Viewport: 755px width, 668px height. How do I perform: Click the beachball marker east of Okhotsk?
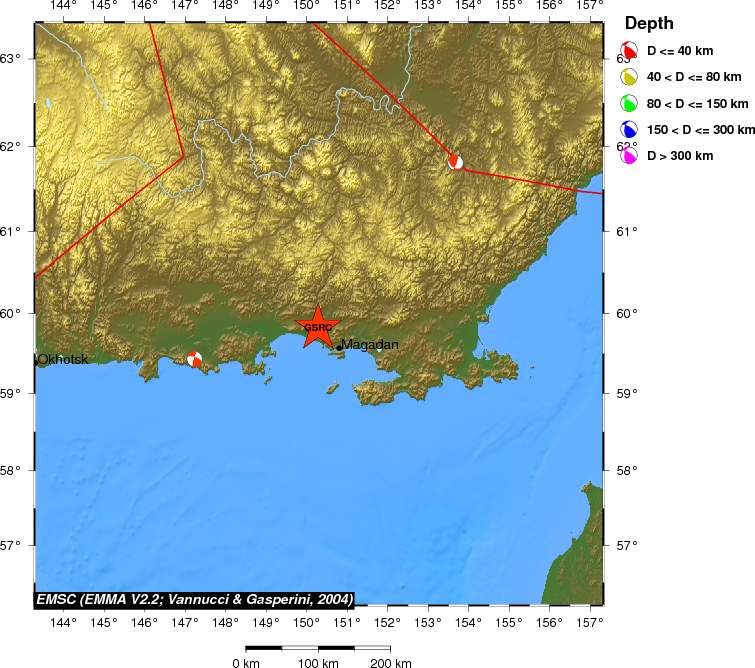pyautogui.click(x=195, y=359)
